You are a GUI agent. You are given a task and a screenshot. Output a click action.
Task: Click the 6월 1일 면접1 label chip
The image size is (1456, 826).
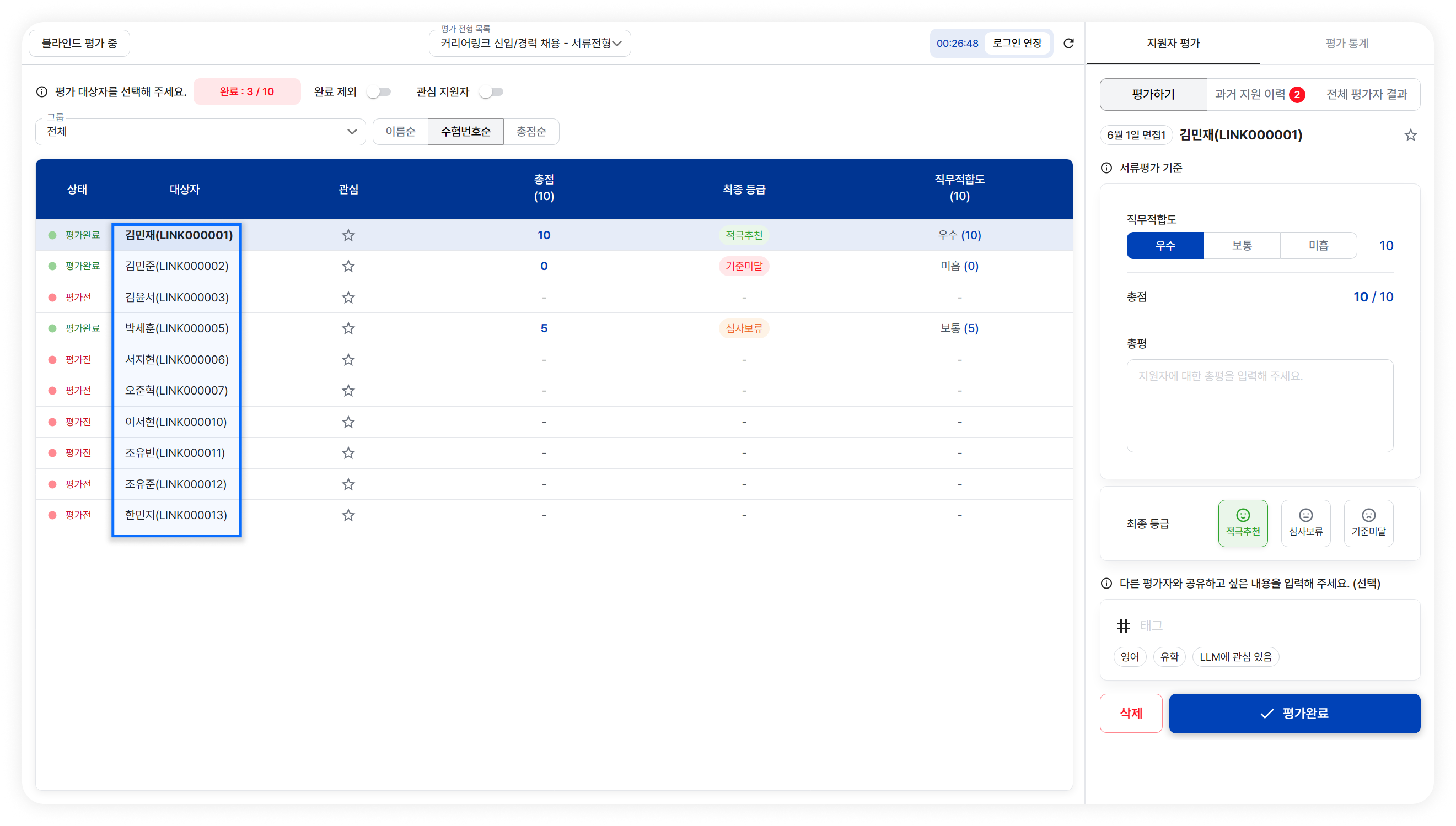coord(1136,135)
